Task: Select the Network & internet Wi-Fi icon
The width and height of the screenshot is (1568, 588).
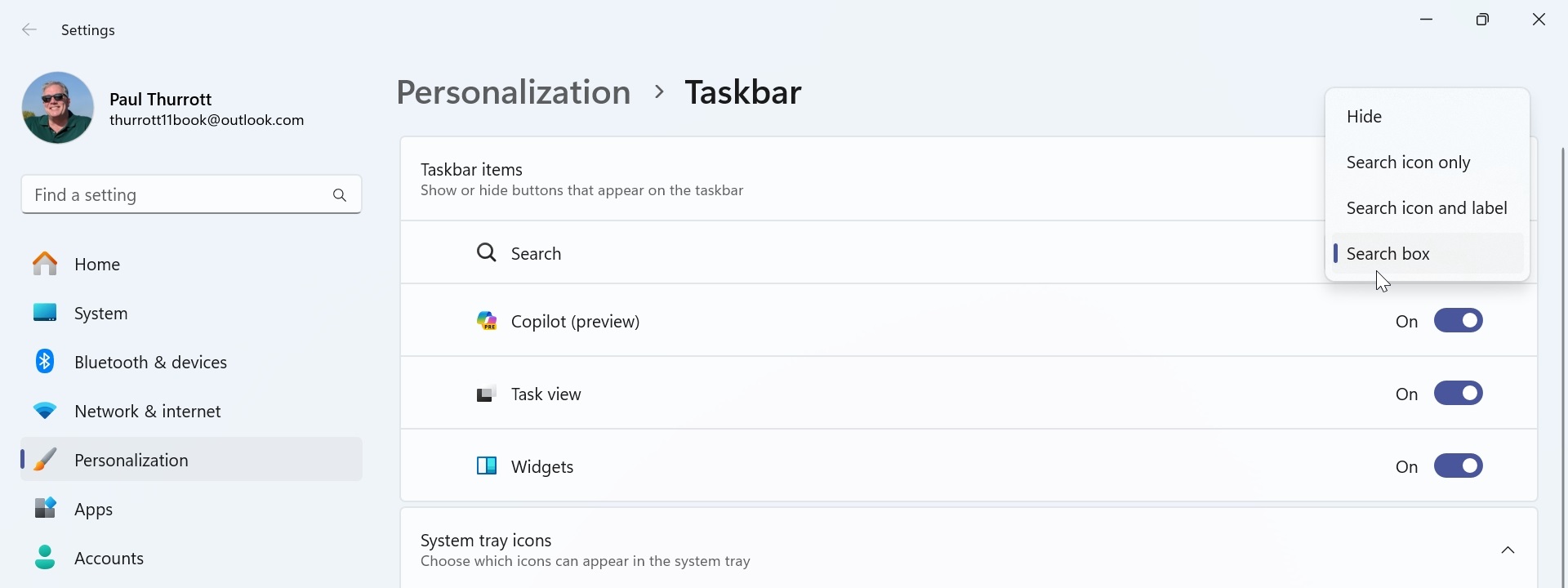Action: [x=45, y=411]
